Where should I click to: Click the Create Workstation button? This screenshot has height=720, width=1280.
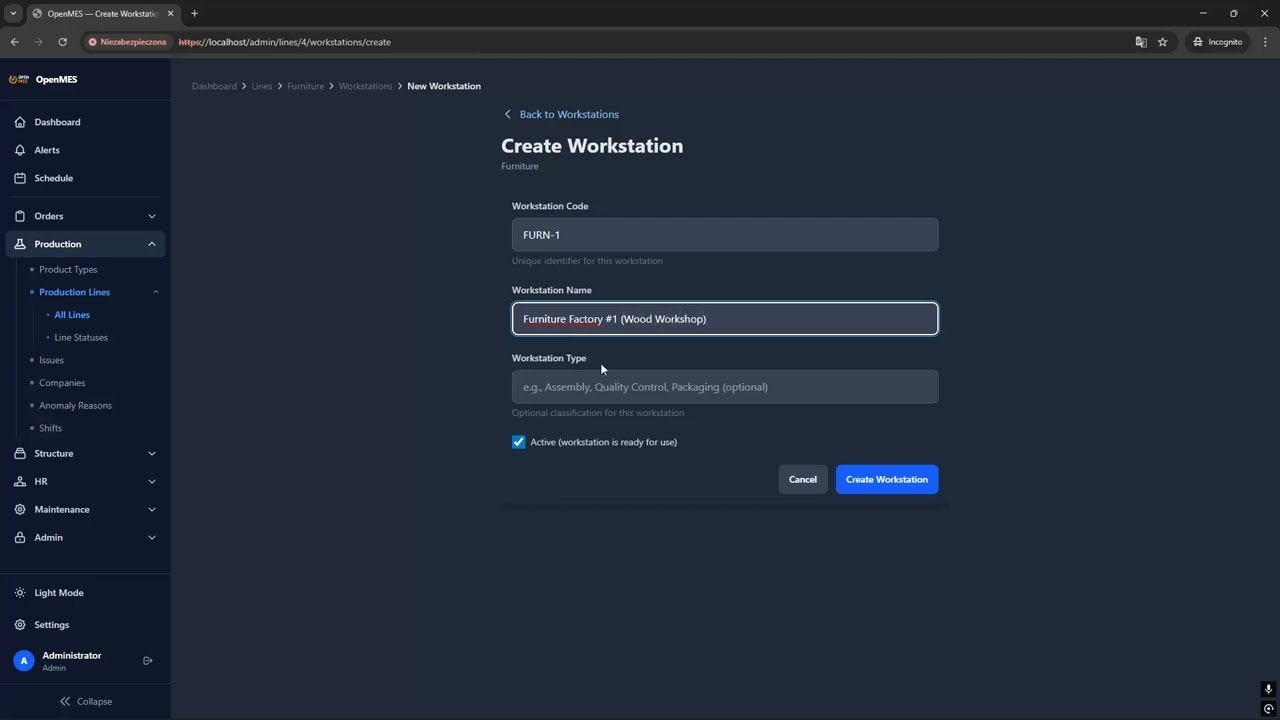pyautogui.click(x=887, y=479)
